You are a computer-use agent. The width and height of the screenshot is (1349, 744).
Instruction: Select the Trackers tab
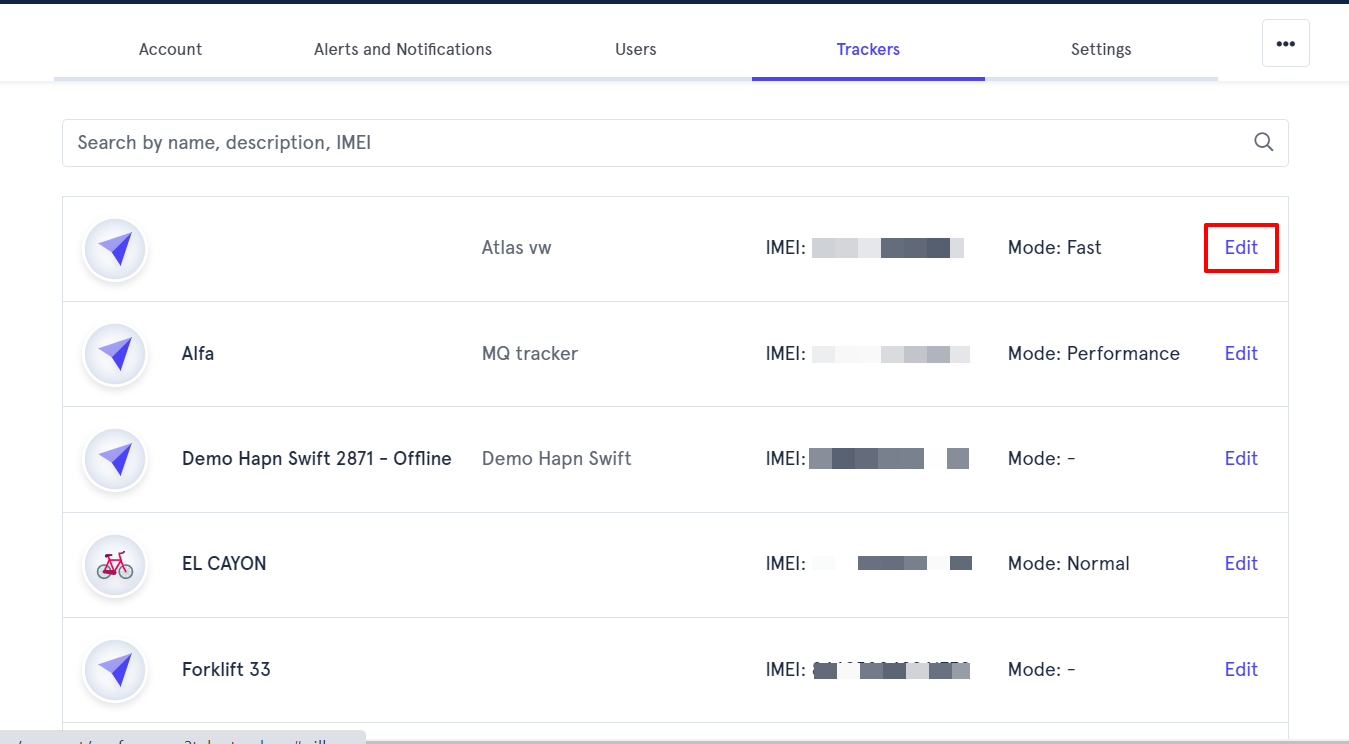coord(868,49)
